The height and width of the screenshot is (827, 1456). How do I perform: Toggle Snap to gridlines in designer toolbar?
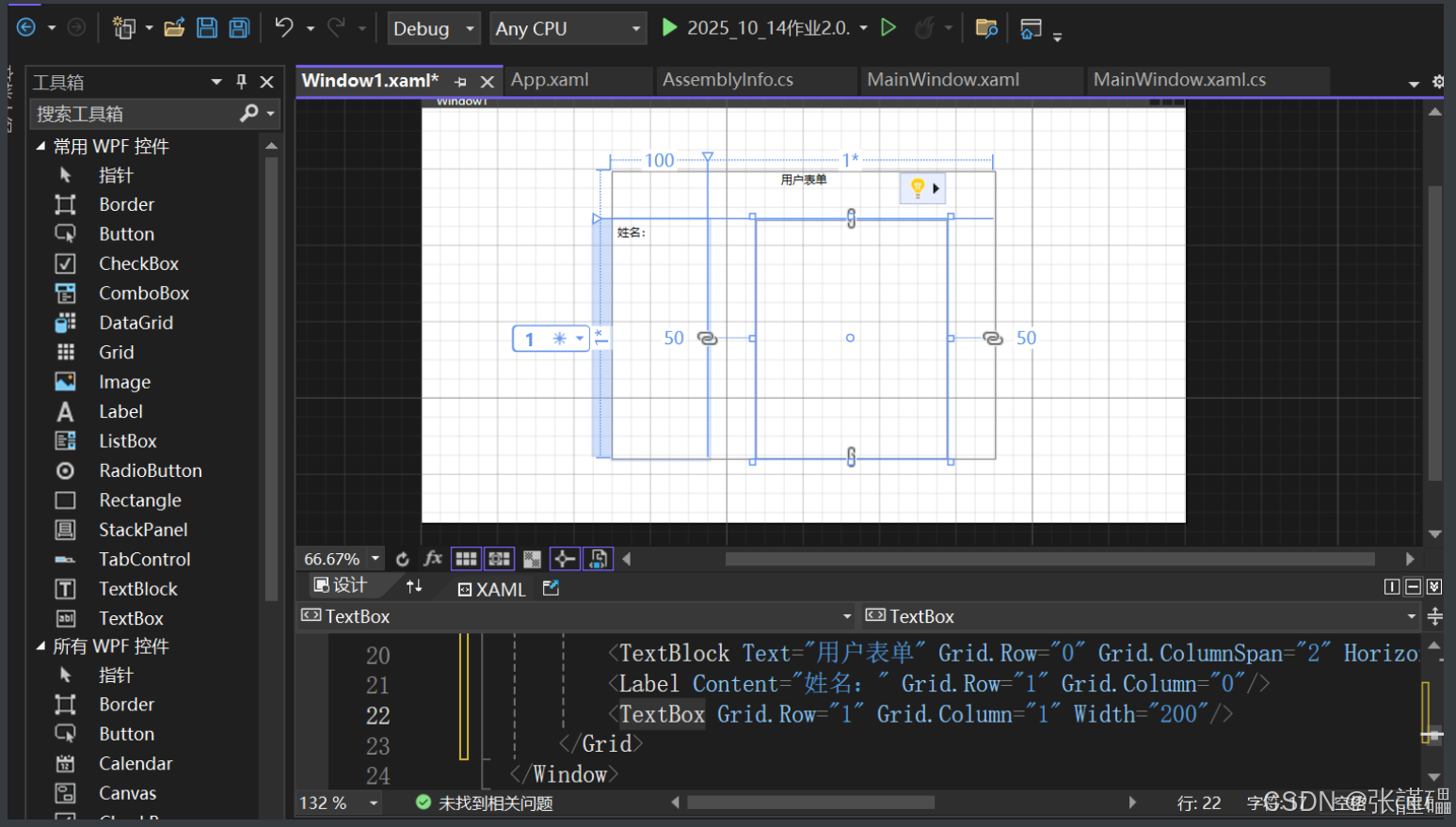pos(499,559)
